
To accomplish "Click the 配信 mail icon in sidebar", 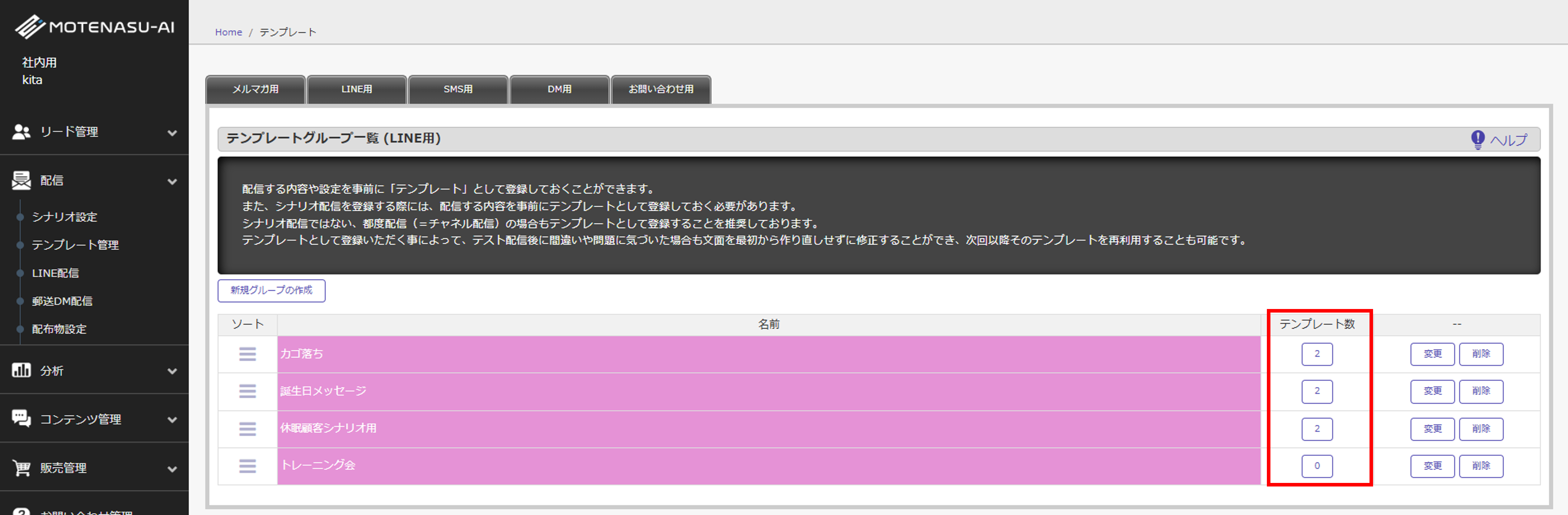I will pos(21,180).
